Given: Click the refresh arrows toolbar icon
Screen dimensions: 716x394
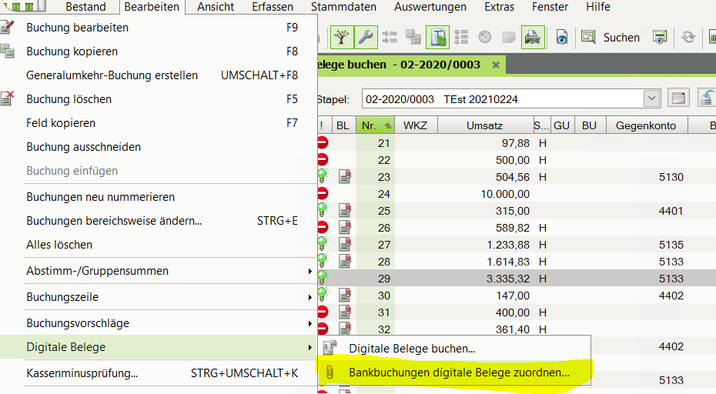Looking at the screenshot, I should point(688,37).
